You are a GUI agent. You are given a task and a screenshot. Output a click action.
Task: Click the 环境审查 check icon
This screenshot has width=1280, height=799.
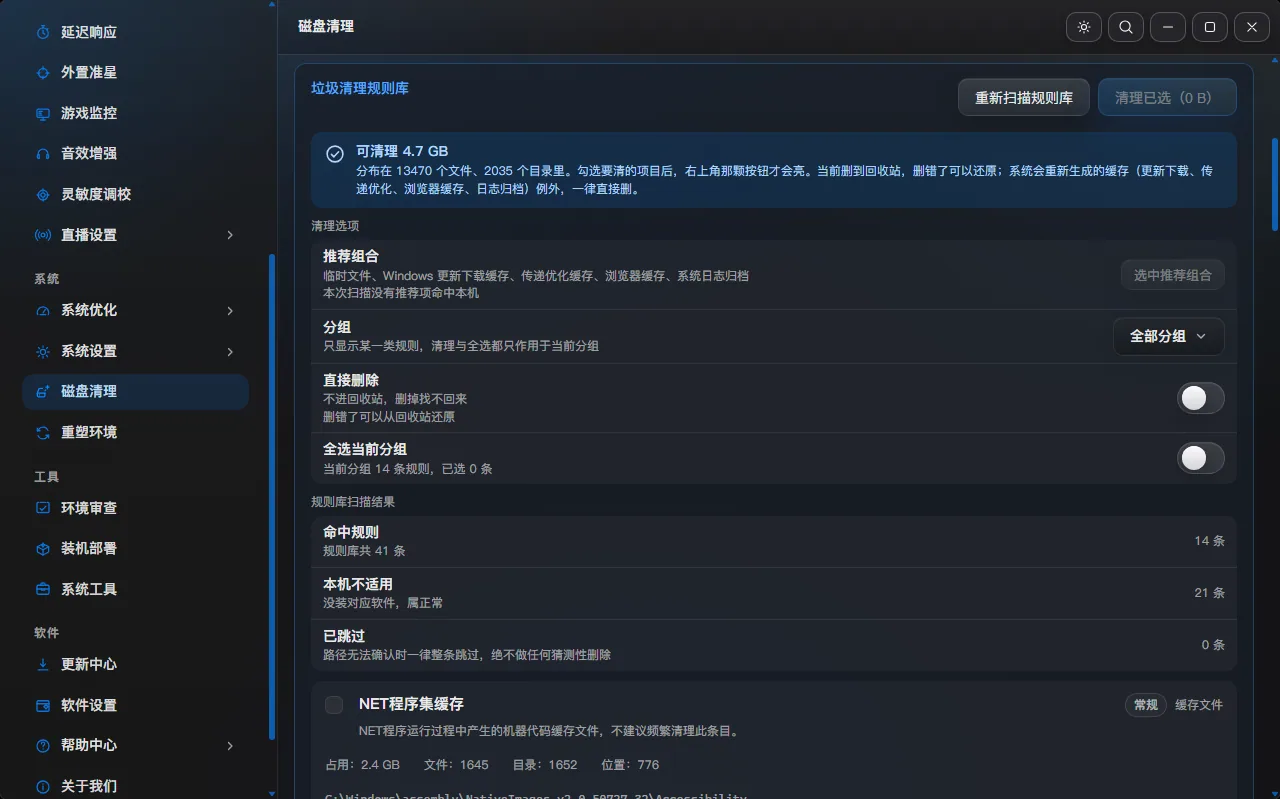(43, 508)
